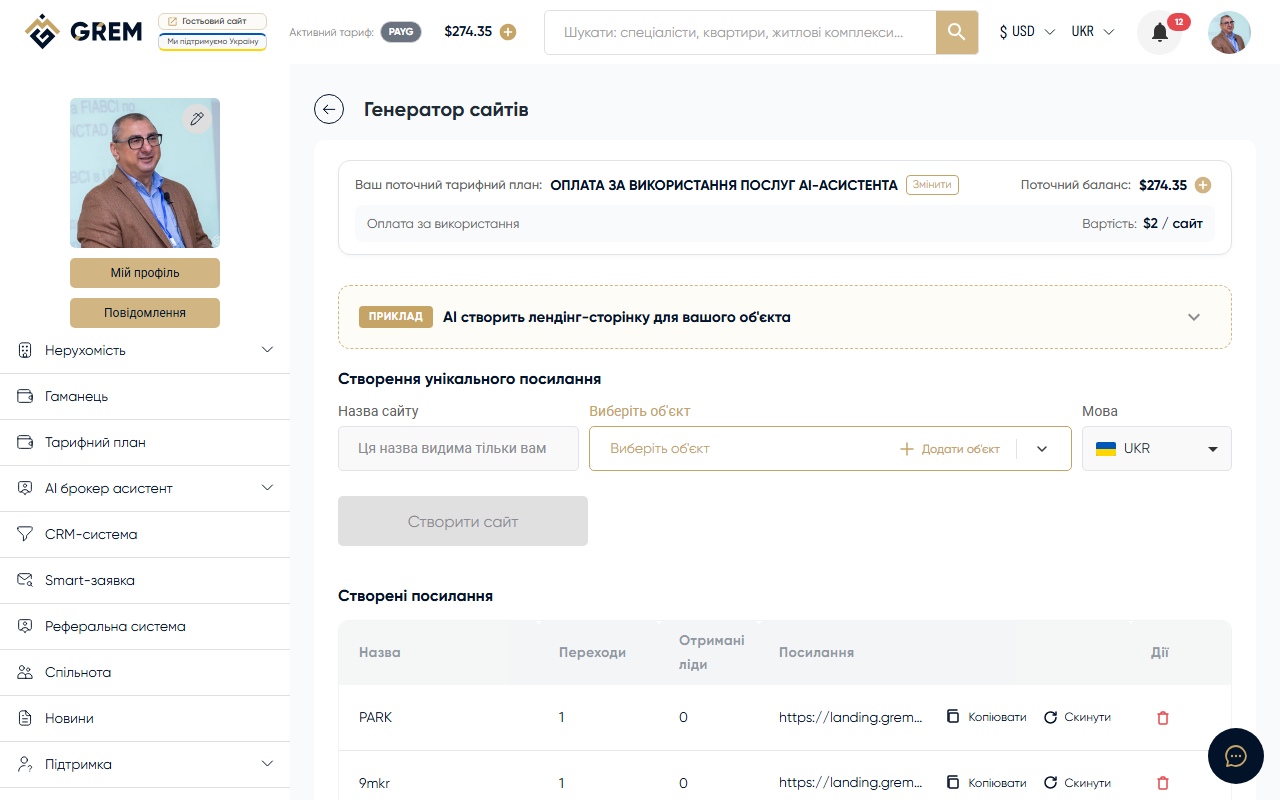Click the Назва сайту input field
The width and height of the screenshot is (1280, 800).
pos(458,448)
